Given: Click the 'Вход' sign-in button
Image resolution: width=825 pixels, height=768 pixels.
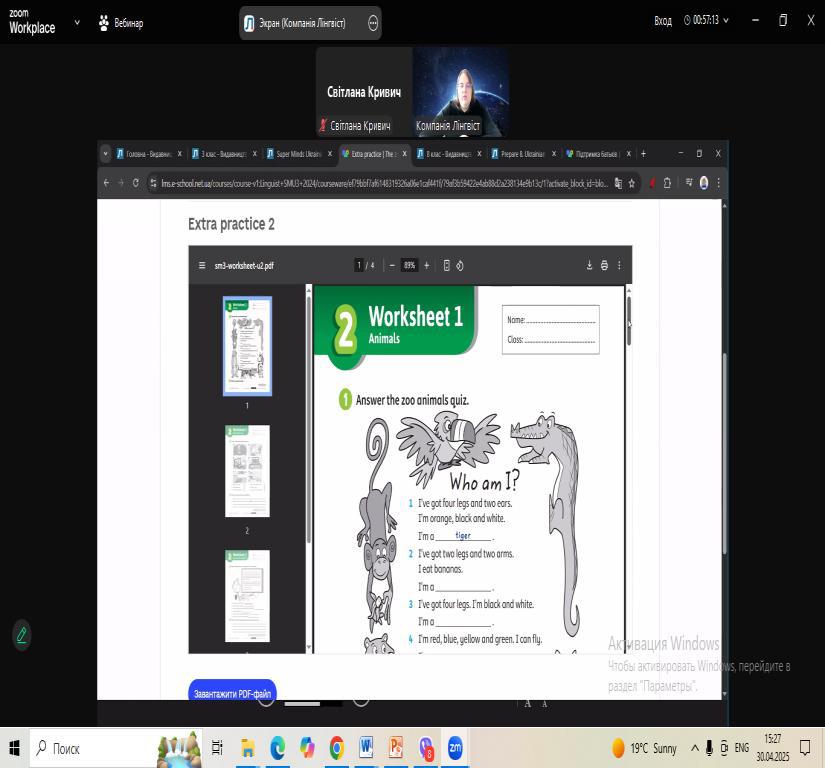Looking at the screenshot, I should point(663,21).
